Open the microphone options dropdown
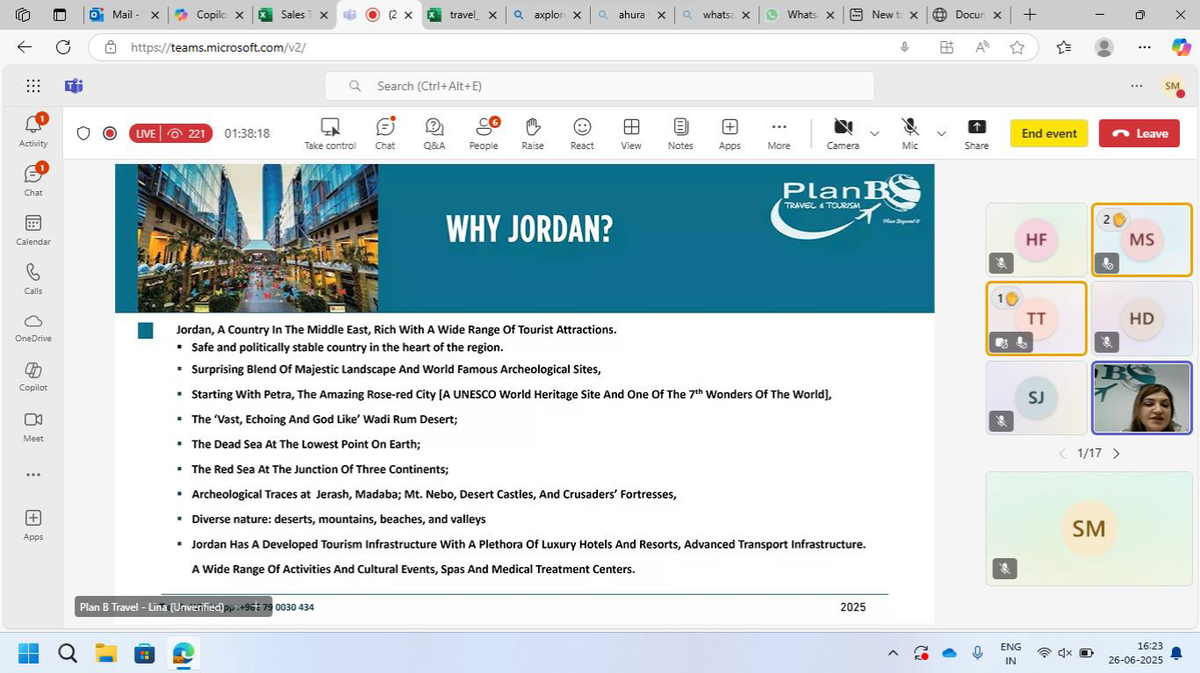The width and height of the screenshot is (1200, 673). tap(940, 133)
